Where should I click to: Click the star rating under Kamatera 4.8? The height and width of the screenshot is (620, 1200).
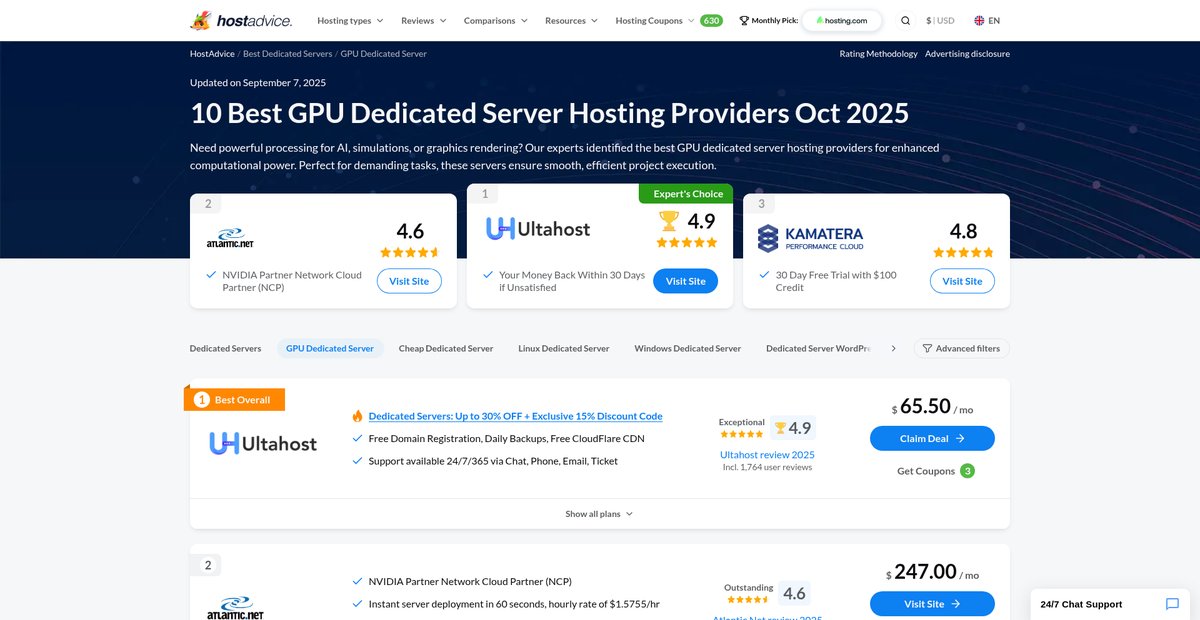[963, 253]
